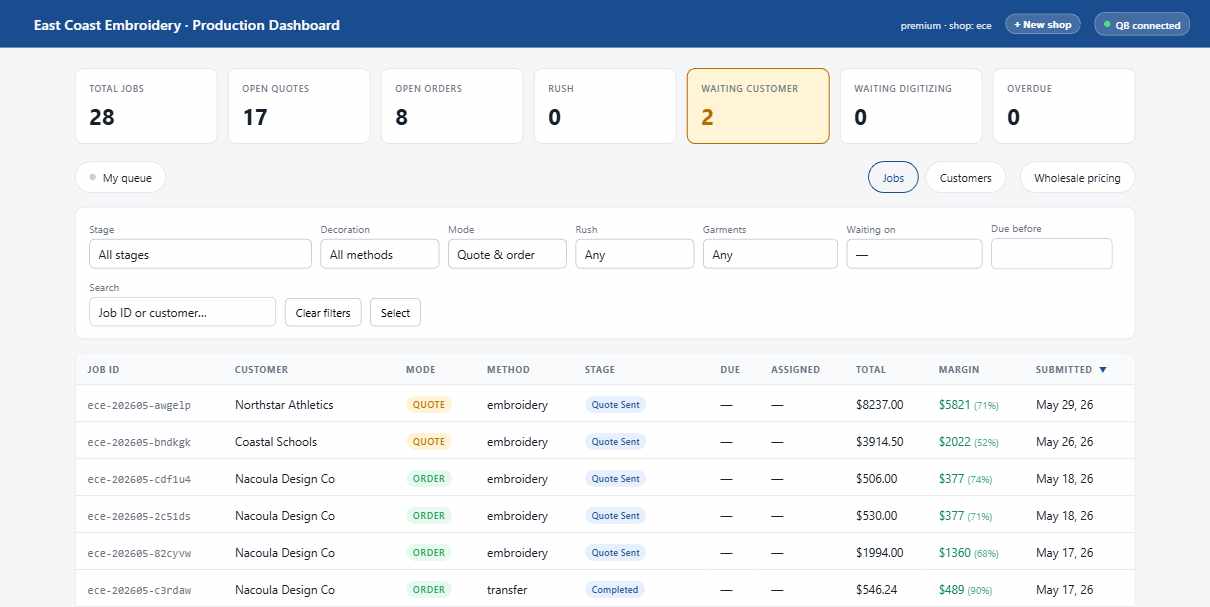
Task: Click the Clear filters button
Action: point(323,312)
